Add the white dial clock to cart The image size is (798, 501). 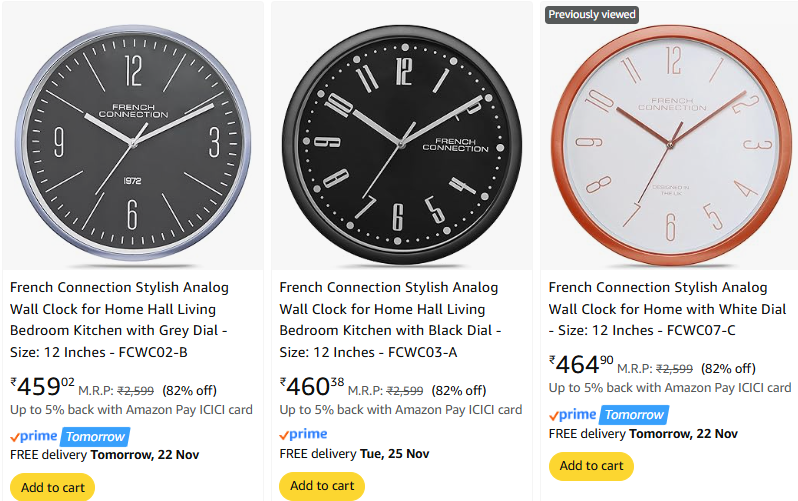[591, 466]
